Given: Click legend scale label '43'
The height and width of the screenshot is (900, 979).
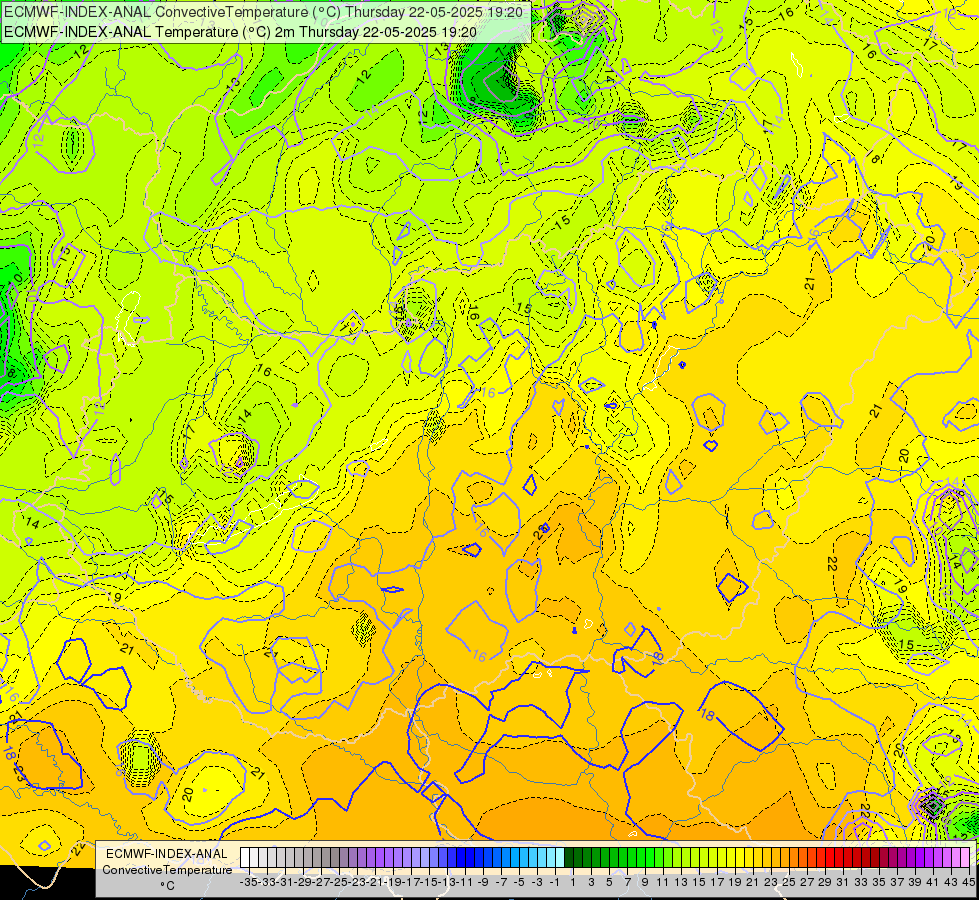Looking at the screenshot, I should tap(951, 883).
